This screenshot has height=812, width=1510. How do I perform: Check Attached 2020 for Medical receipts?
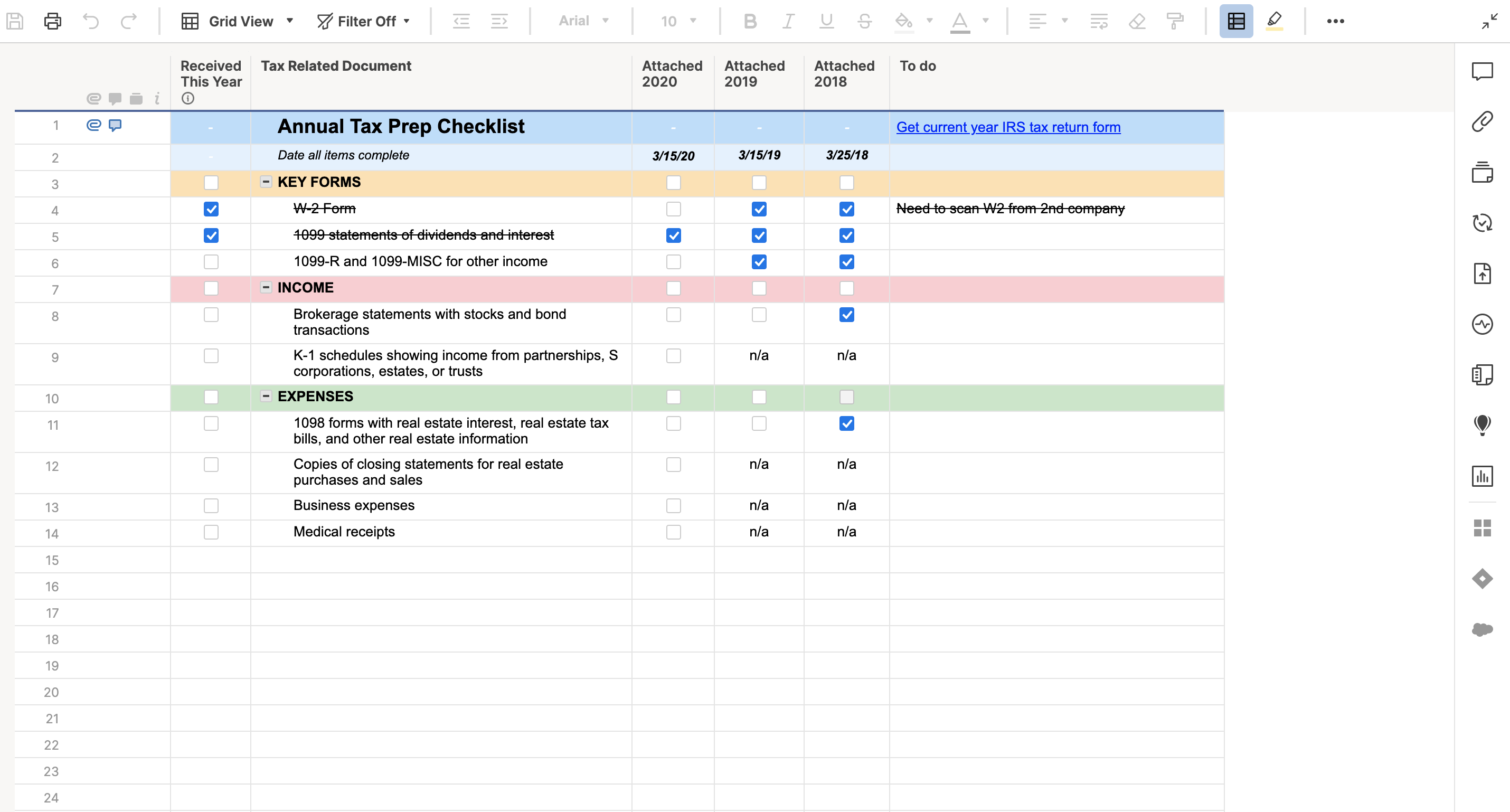pyautogui.click(x=674, y=532)
